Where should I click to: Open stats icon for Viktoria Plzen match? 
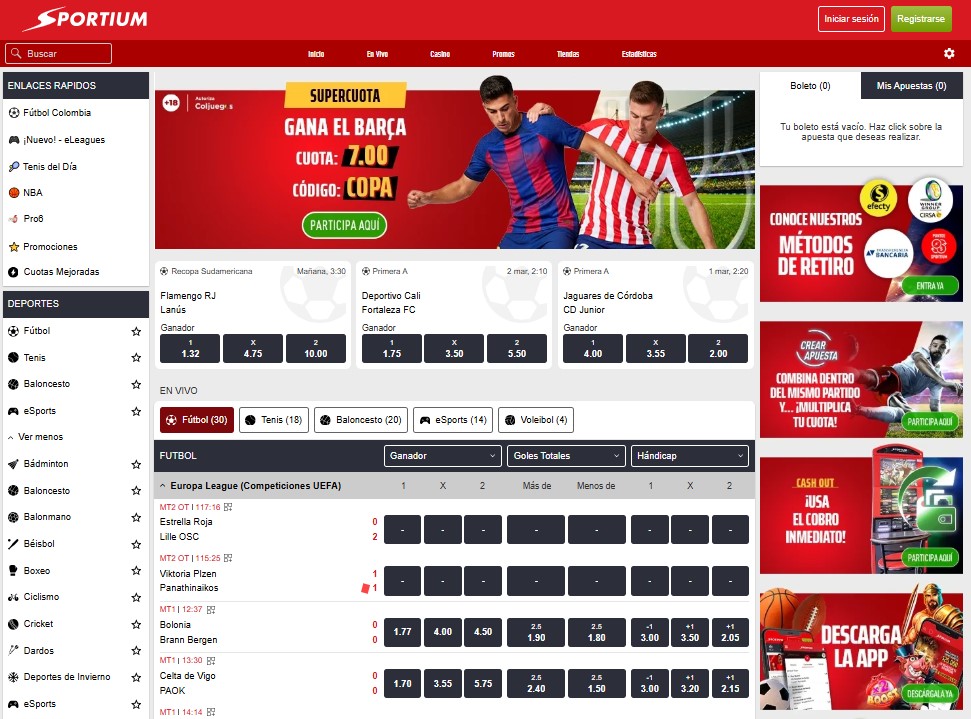(228, 558)
